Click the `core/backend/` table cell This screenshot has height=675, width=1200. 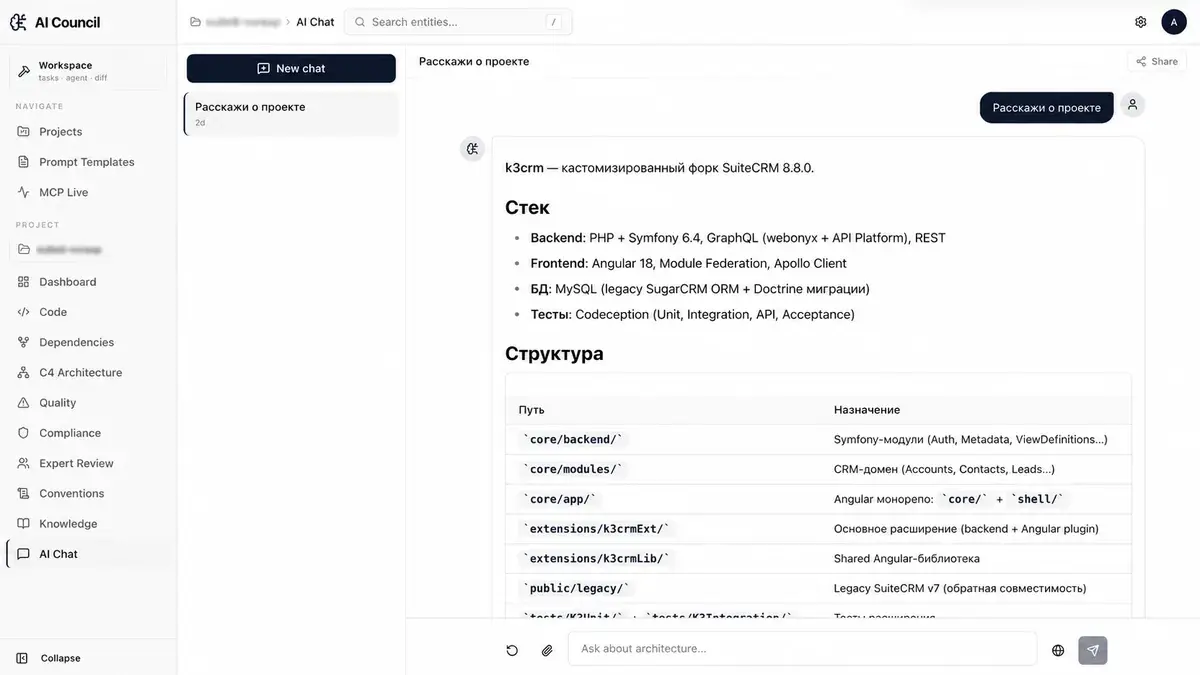[x=573, y=439]
